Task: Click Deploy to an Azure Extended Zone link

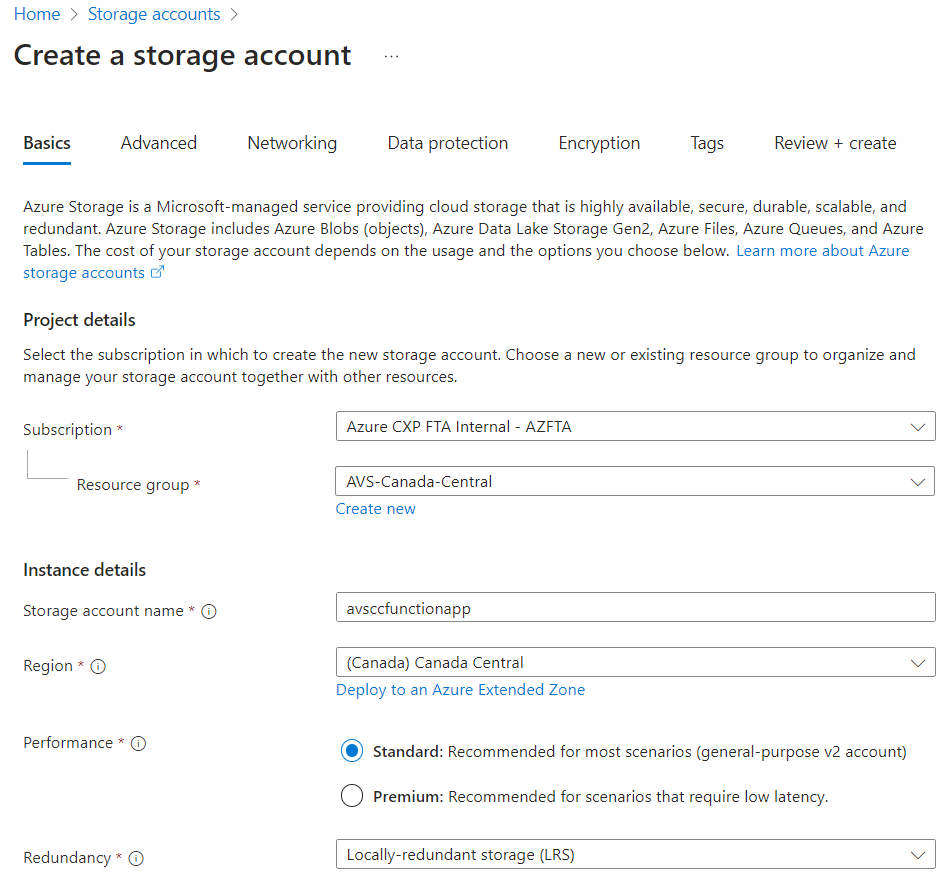Action: (460, 690)
